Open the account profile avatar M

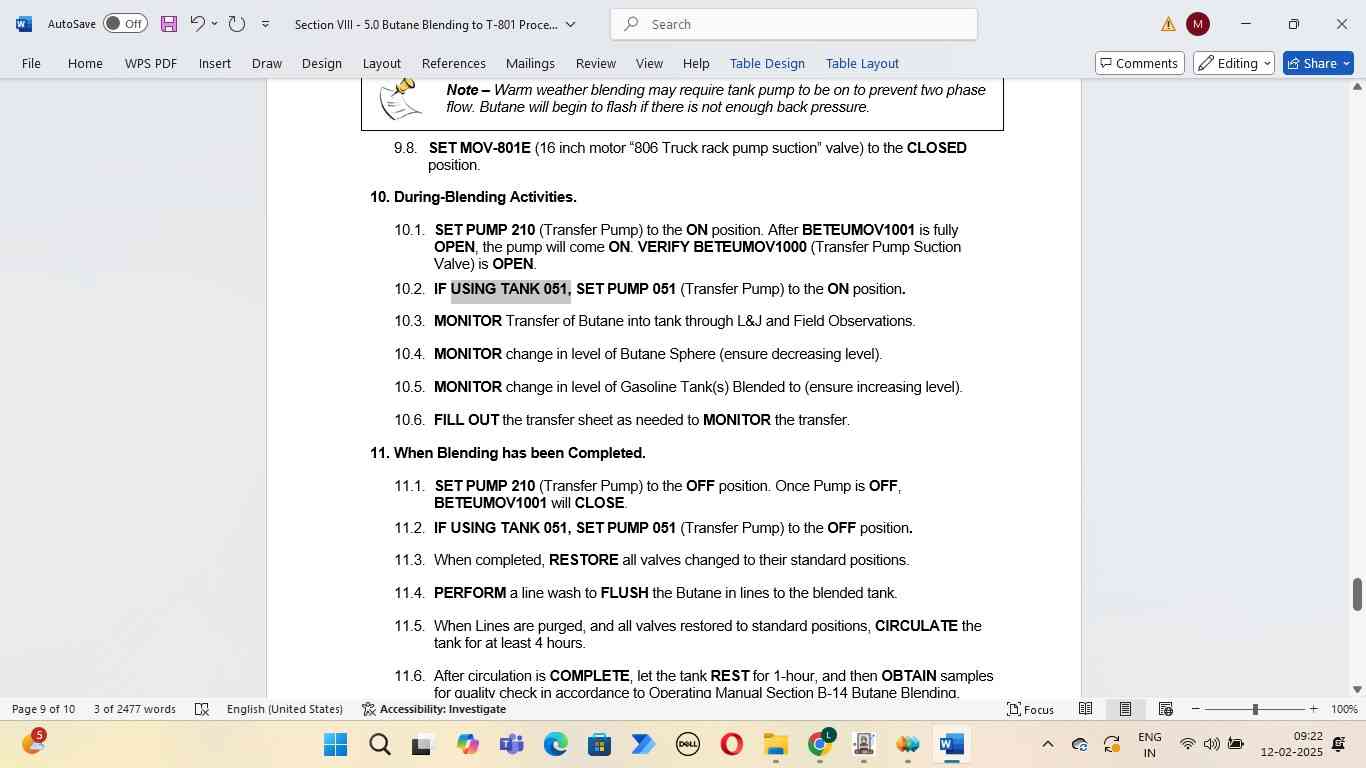[1198, 24]
